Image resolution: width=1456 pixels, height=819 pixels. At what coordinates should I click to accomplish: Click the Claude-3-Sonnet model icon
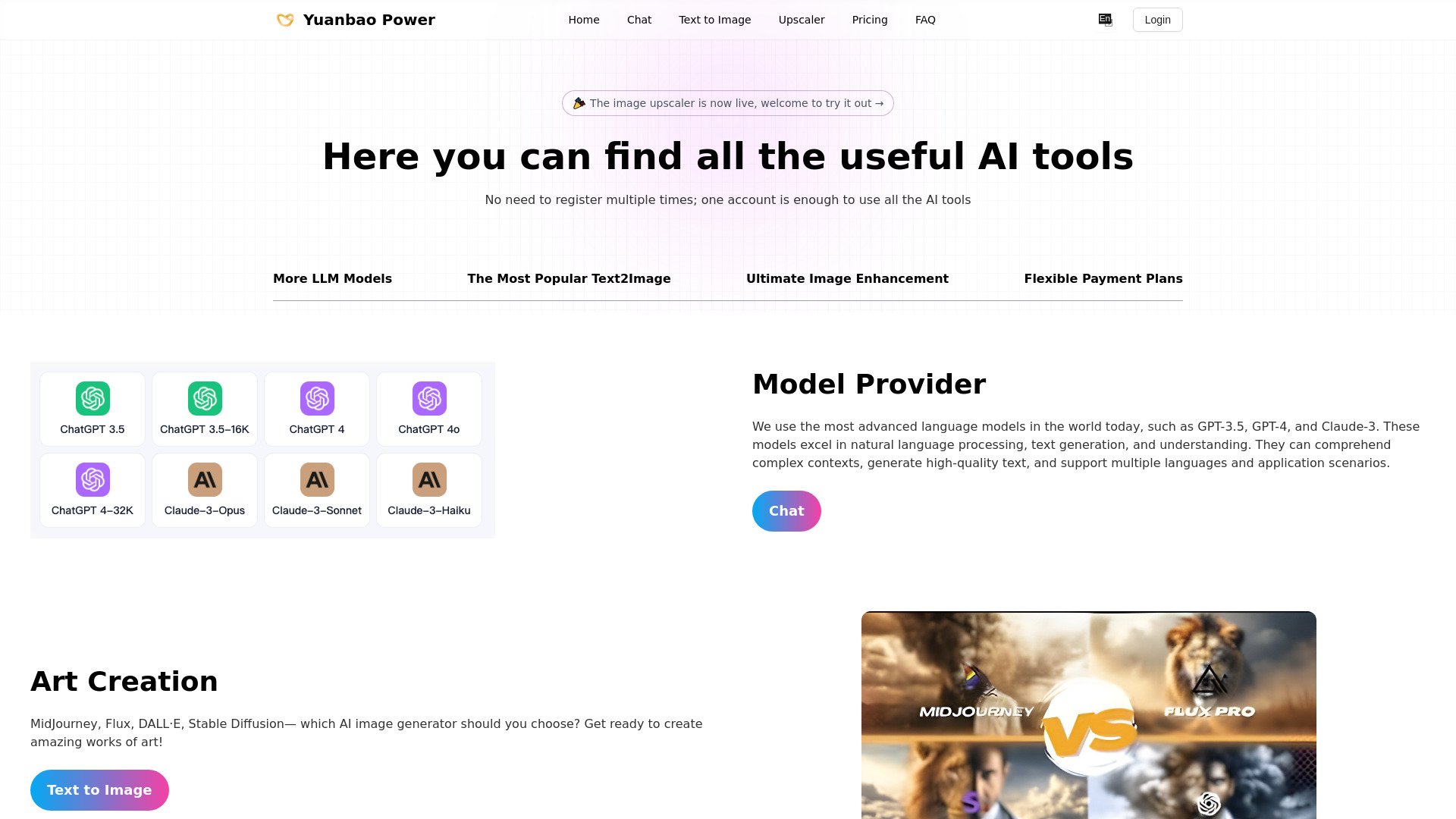[x=317, y=479]
